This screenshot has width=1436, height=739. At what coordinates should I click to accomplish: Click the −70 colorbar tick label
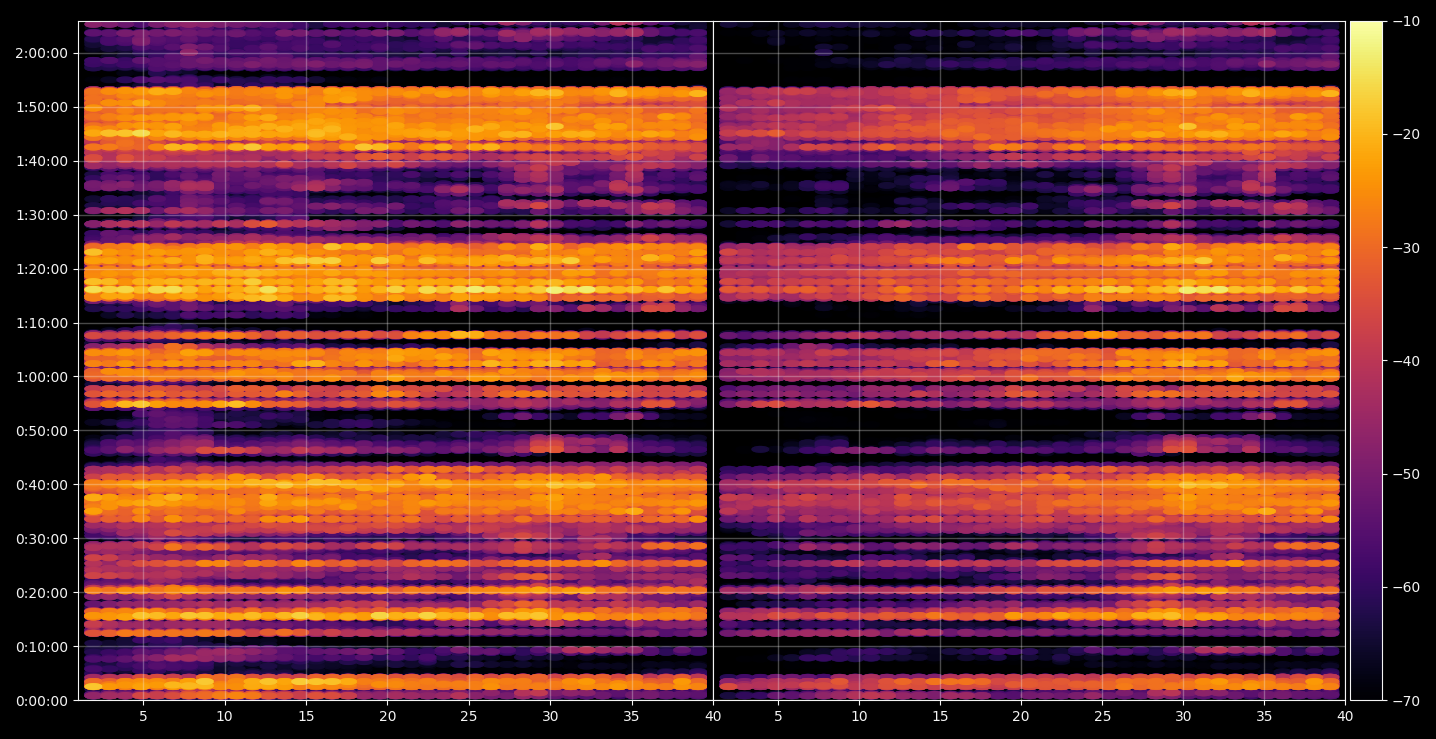click(x=1405, y=701)
